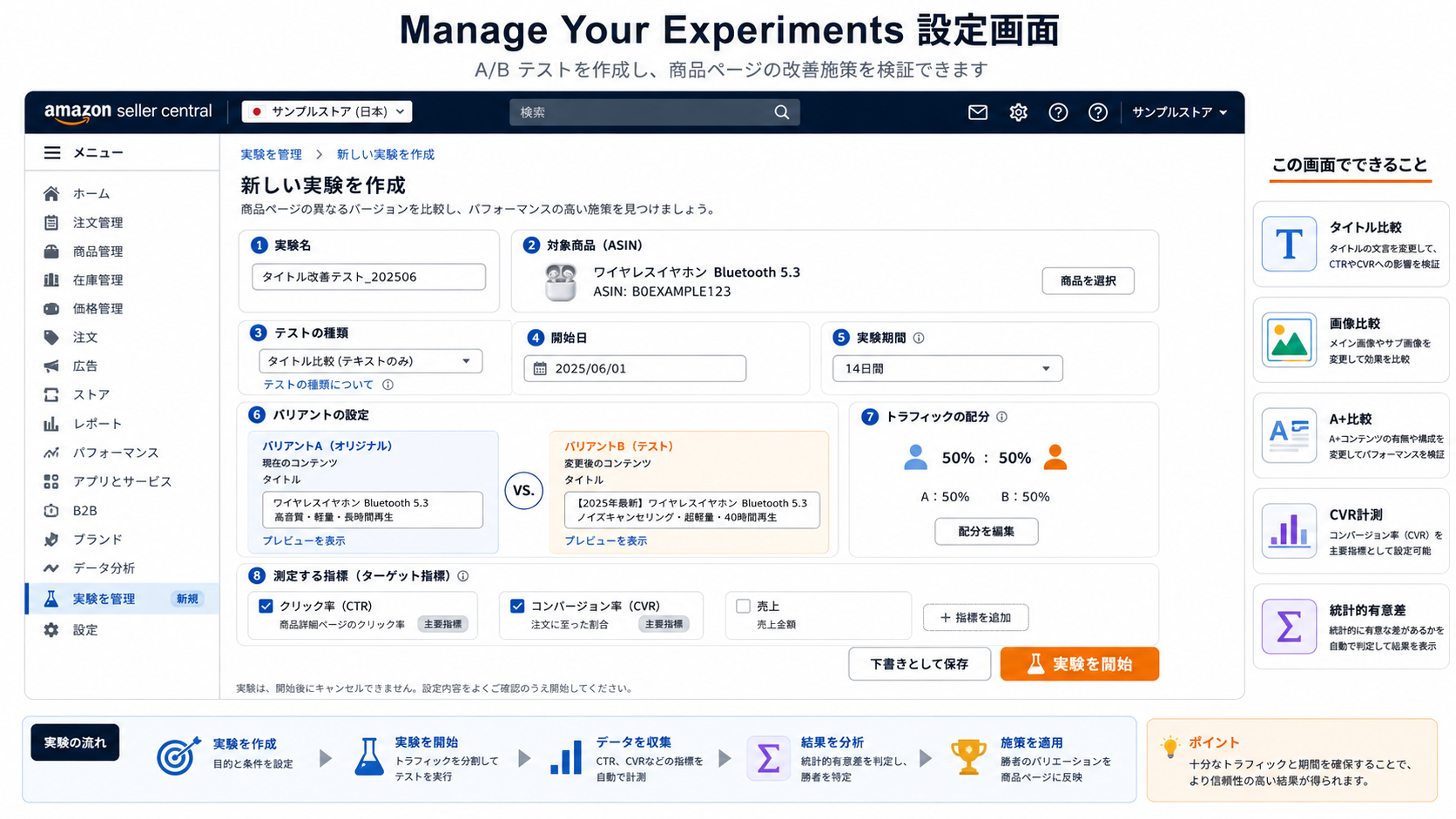Click the A+比較 icon

point(1289,435)
